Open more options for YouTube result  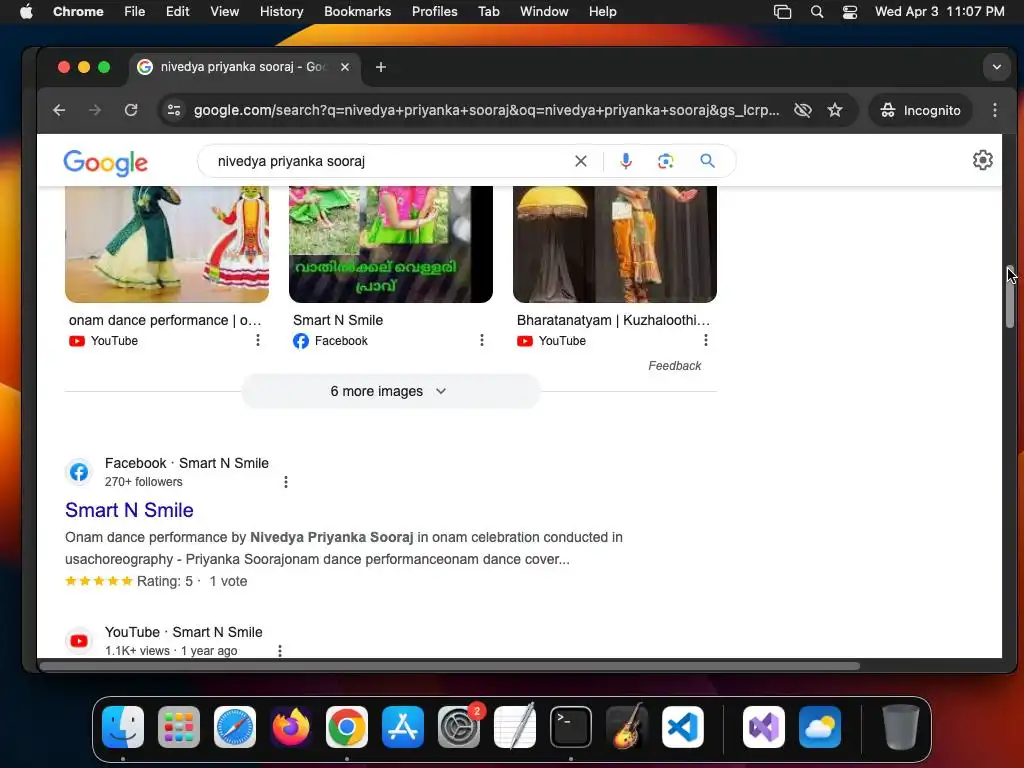point(280,651)
